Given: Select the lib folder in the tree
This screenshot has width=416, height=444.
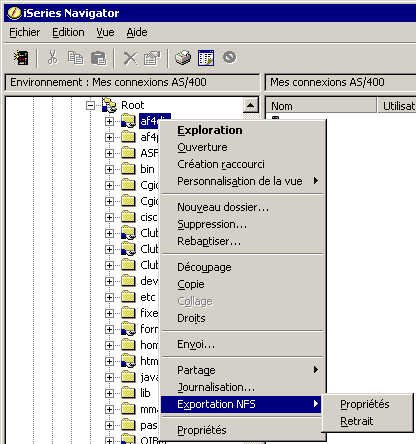Looking at the screenshot, I should 145,393.
